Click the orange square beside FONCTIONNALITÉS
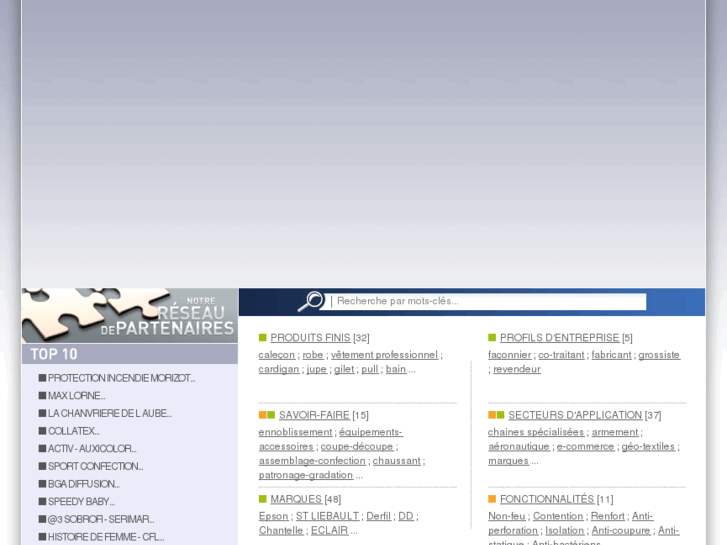 click(492, 499)
